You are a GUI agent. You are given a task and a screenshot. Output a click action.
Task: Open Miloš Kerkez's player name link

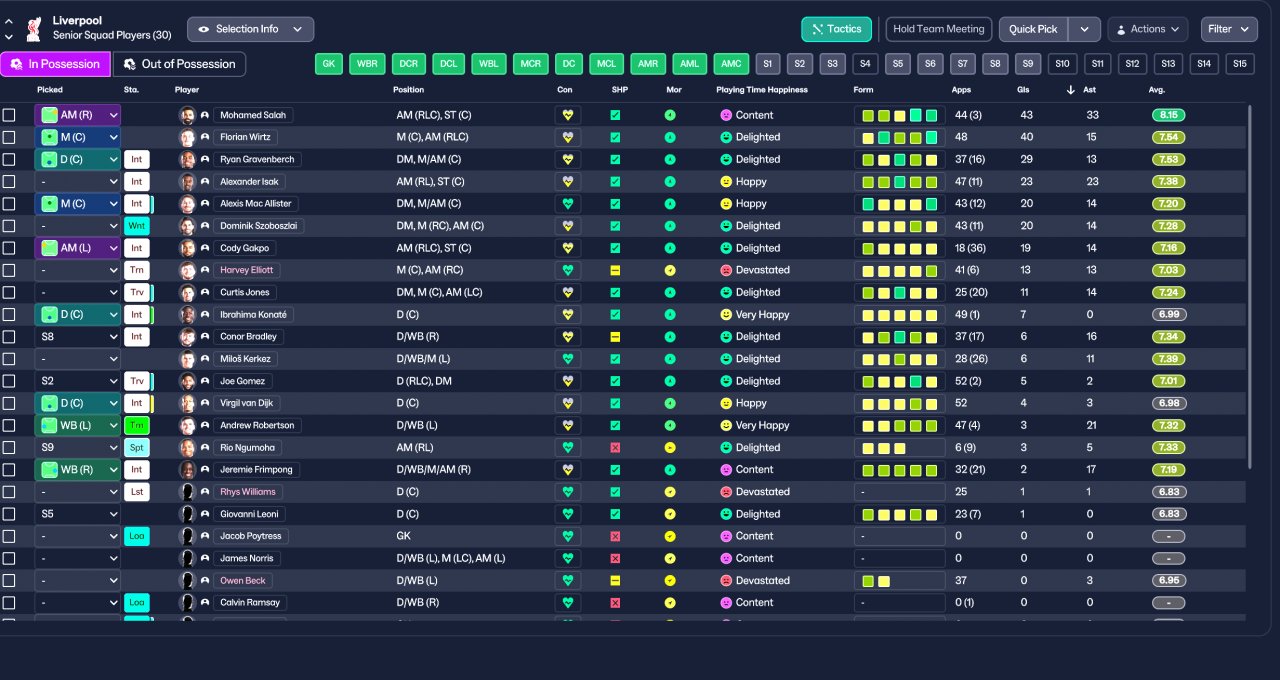click(245, 359)
